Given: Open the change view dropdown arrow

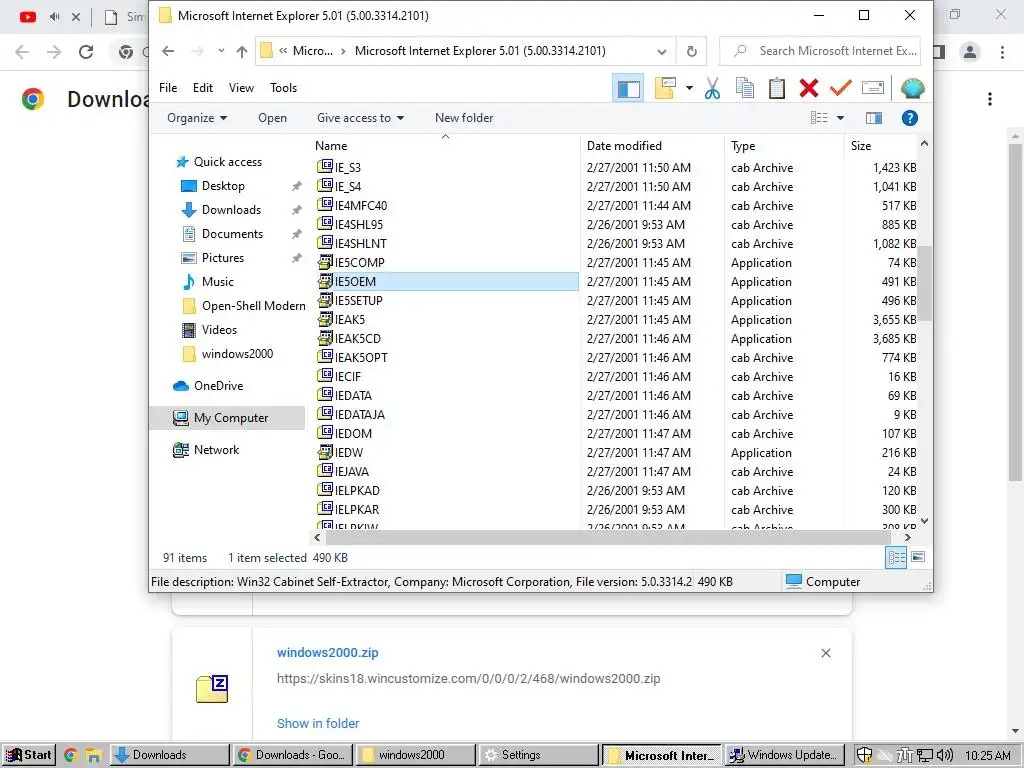Looking at the screenshot, I should click(840, 118).
